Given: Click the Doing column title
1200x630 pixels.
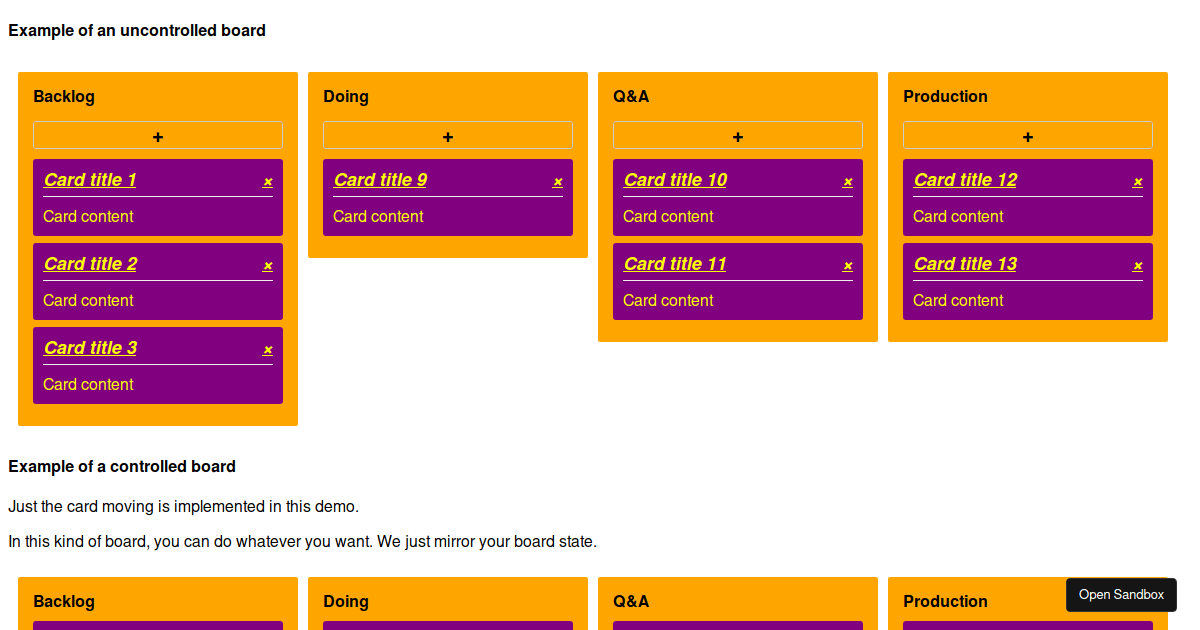Looking at the screenshot, I should point(345,96).
